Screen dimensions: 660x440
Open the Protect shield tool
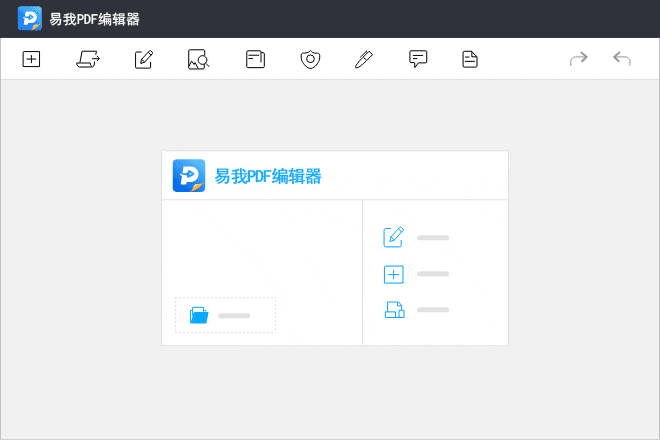click(310, 60)
